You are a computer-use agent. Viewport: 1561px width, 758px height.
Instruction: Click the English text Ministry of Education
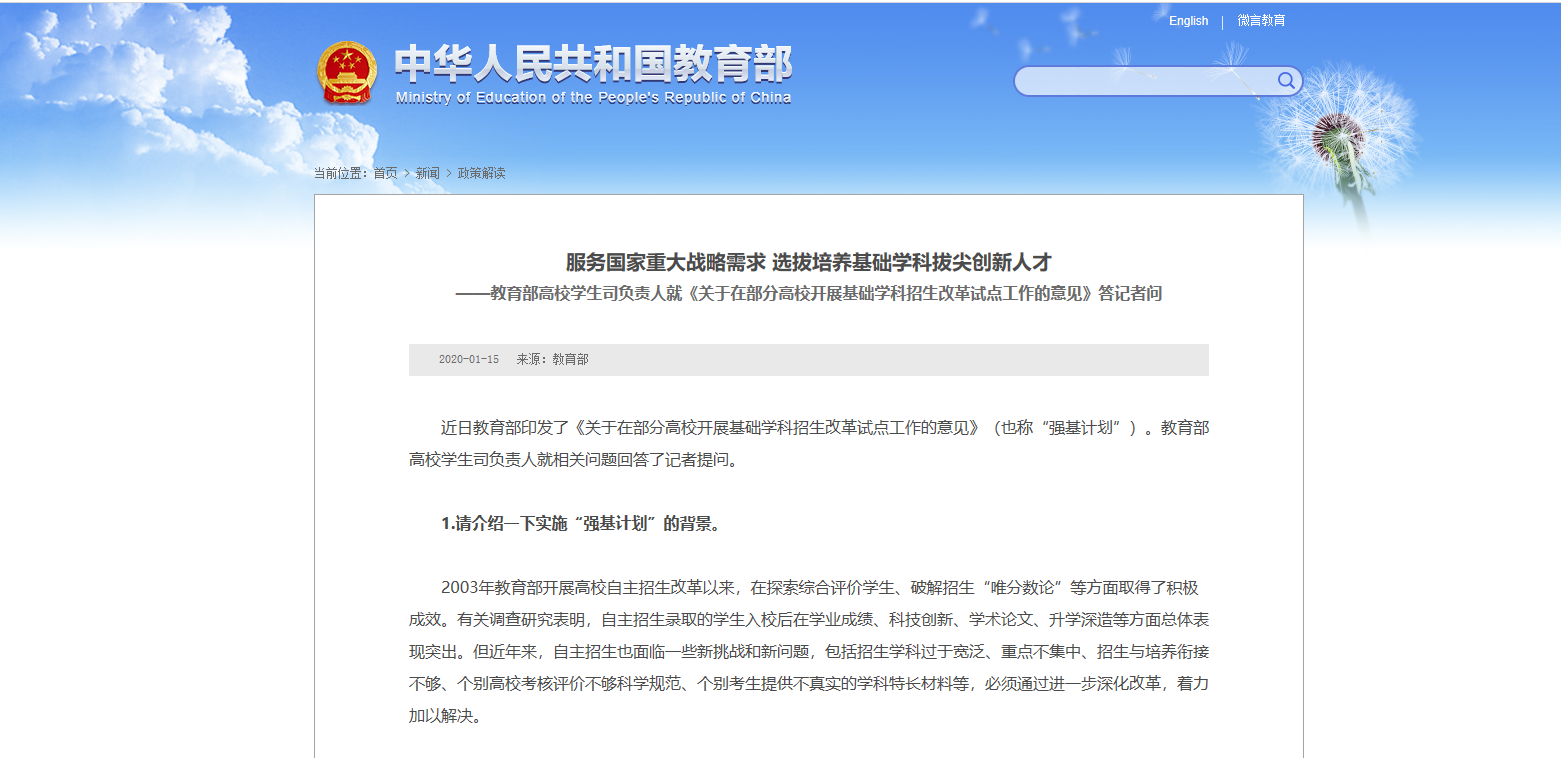(x=593, y=98)
